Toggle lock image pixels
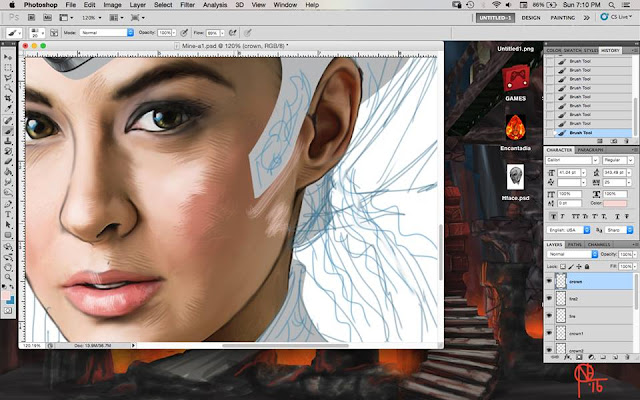Viewport: 640px width, 400px height. point(571,267)
